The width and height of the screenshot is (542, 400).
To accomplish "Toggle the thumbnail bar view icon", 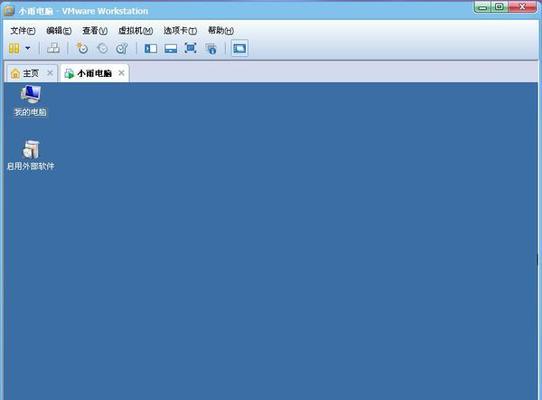I will [x=171, y=48].
